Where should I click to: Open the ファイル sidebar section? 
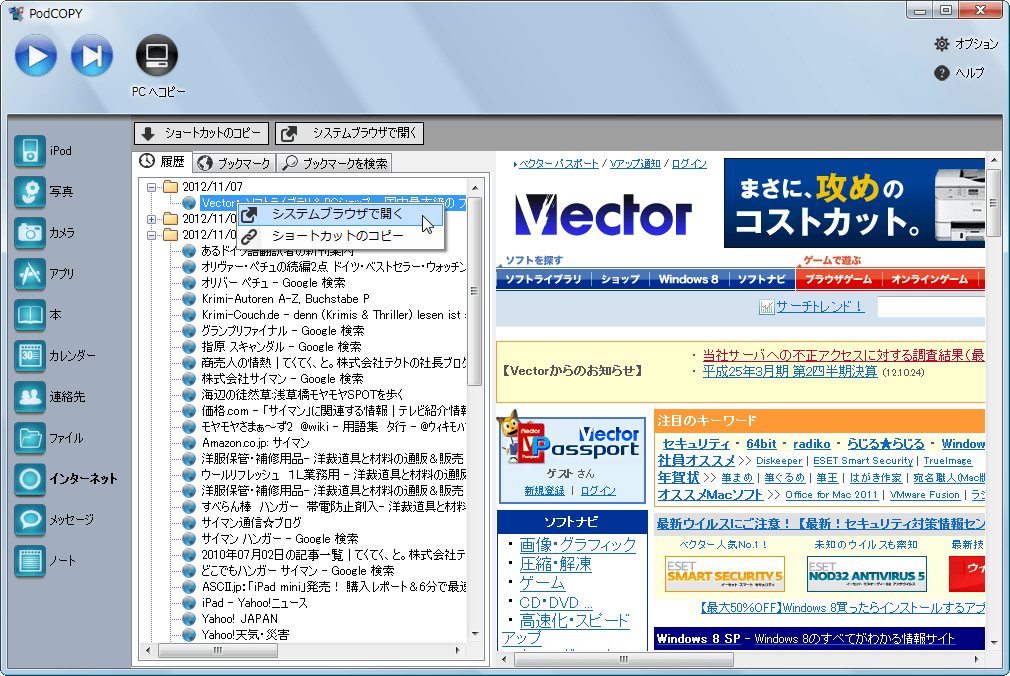(x=48, y=438)
